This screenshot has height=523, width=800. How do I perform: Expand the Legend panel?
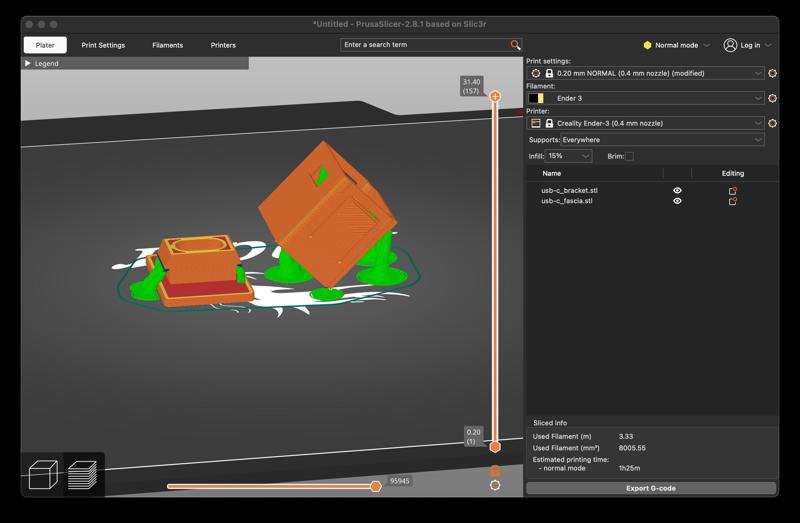click(x=28, y=63)
